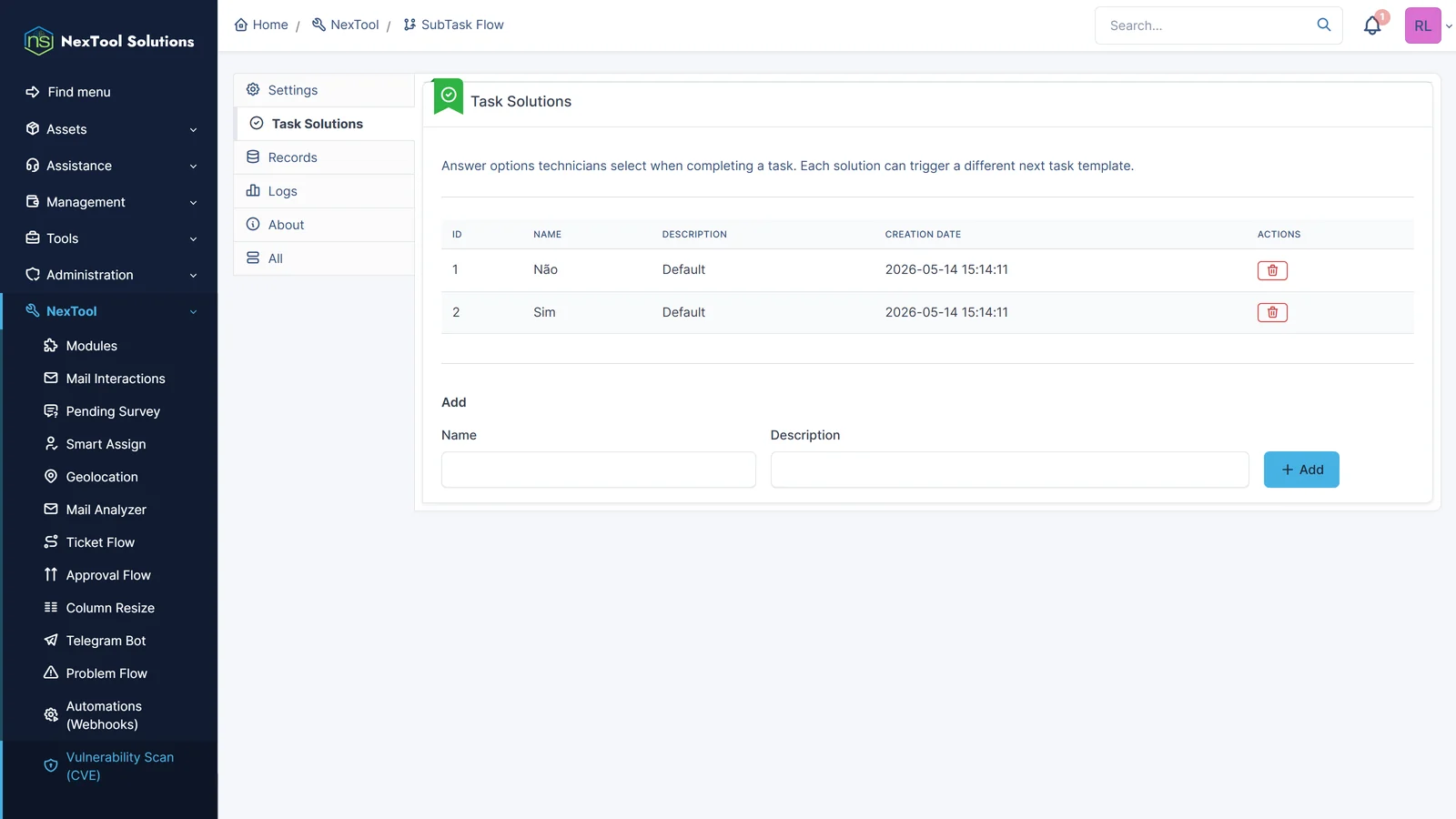Click the NexTool Solutions logo
The image size is (1456, 819).
pyautogui.click(x=109, y=41)
